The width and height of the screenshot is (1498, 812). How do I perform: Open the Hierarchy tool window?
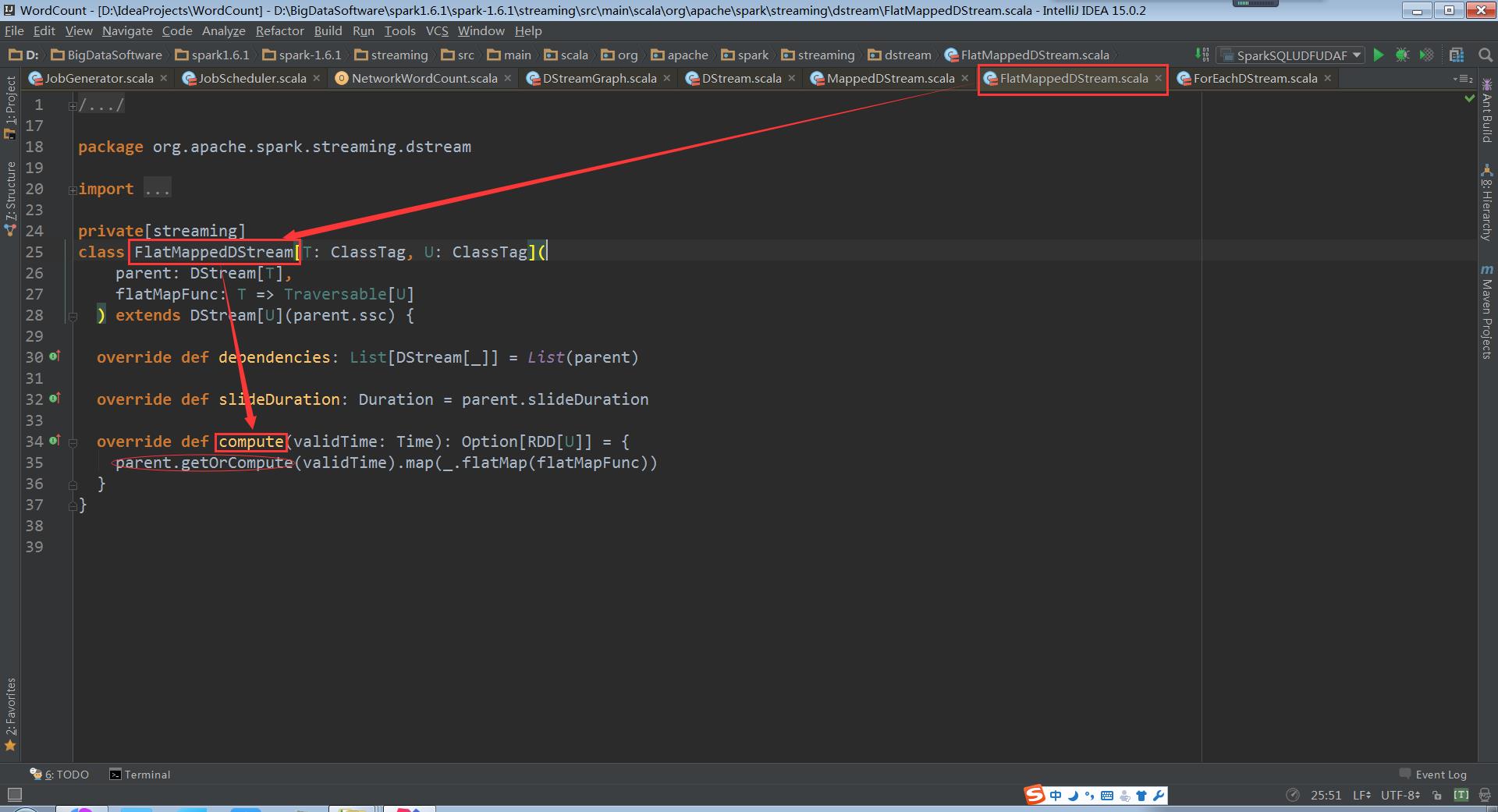[x=1487, y=203]
